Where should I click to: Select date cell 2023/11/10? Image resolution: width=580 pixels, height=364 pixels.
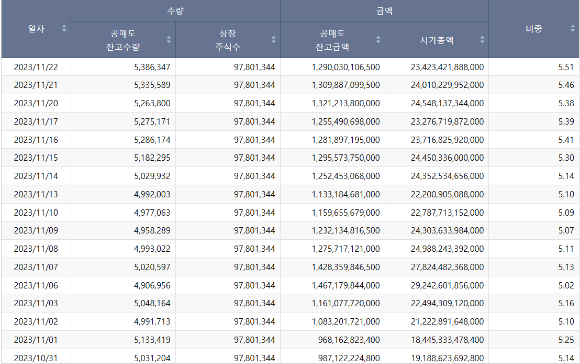(36, 213)
